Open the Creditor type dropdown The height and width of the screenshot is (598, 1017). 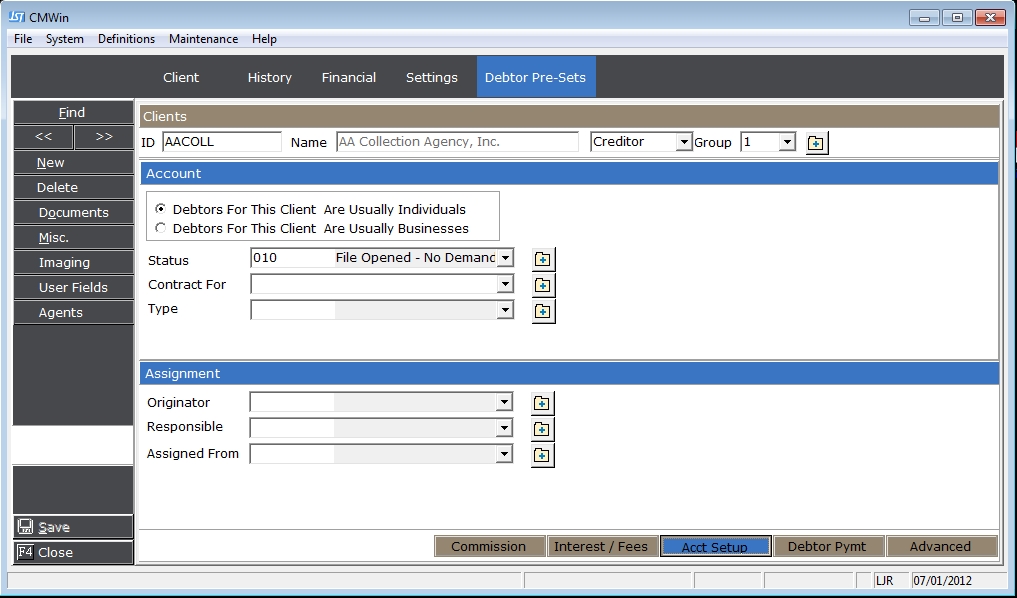coord(684,143)
